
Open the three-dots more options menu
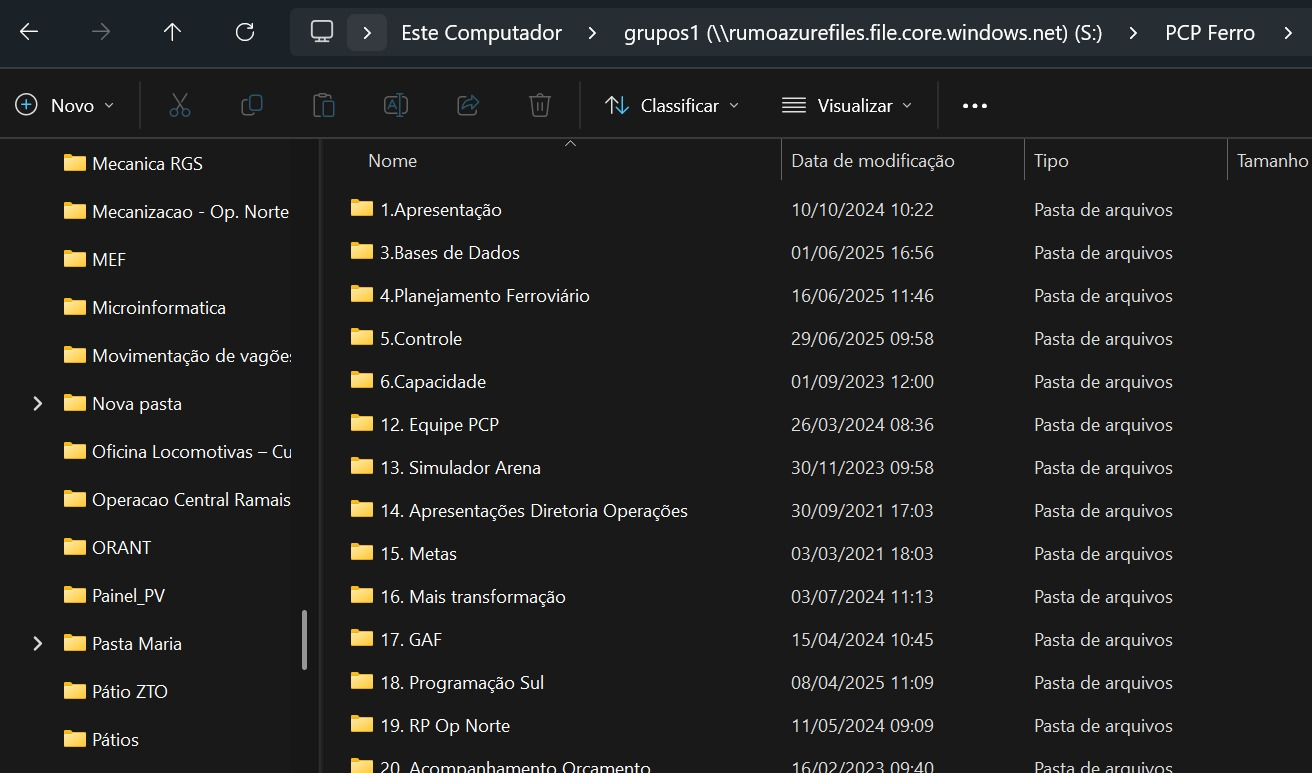[x=975, y=105]
